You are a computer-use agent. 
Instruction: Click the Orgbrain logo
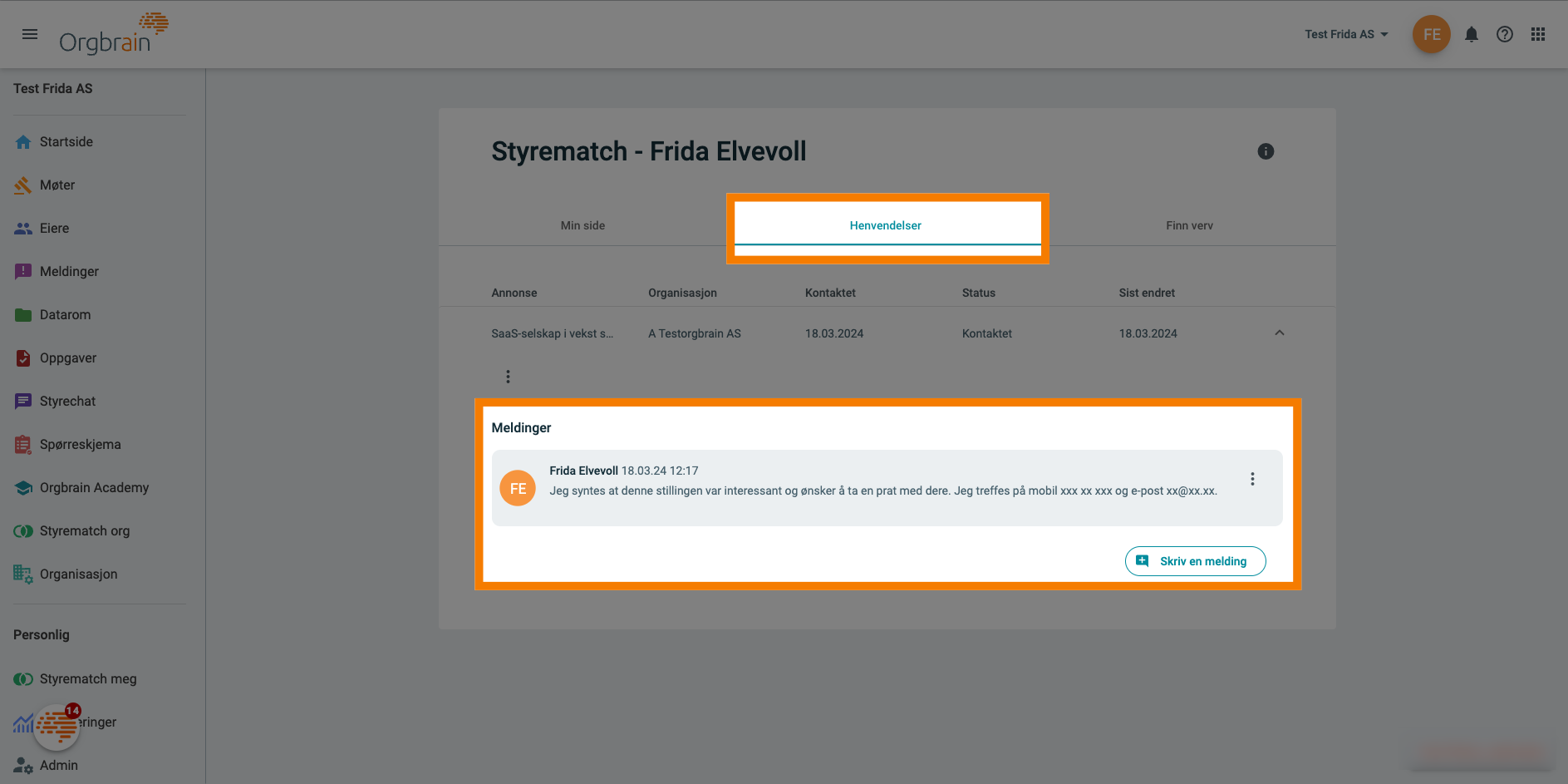click(114, 34)
